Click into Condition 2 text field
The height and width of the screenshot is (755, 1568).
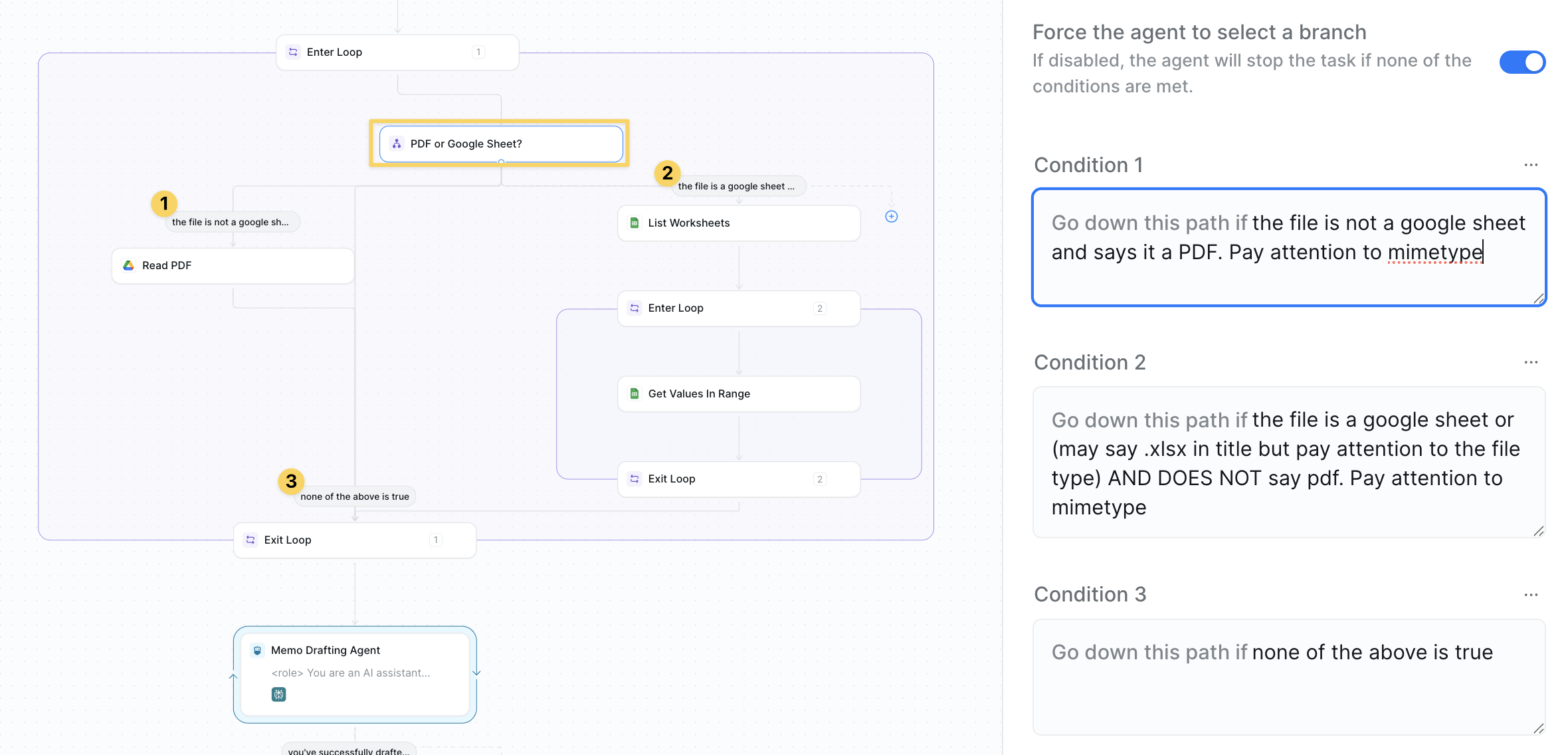tap(1288, 463)
